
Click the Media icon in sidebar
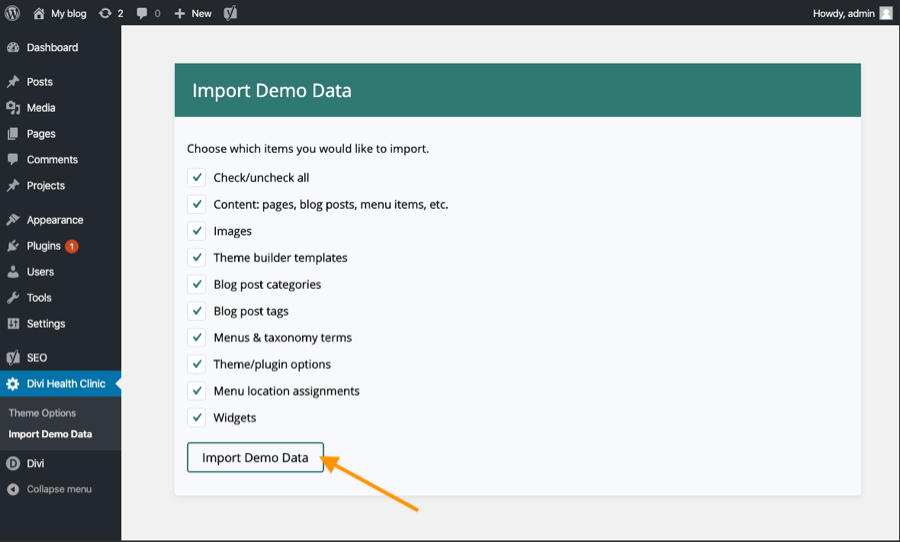(13, 108)
